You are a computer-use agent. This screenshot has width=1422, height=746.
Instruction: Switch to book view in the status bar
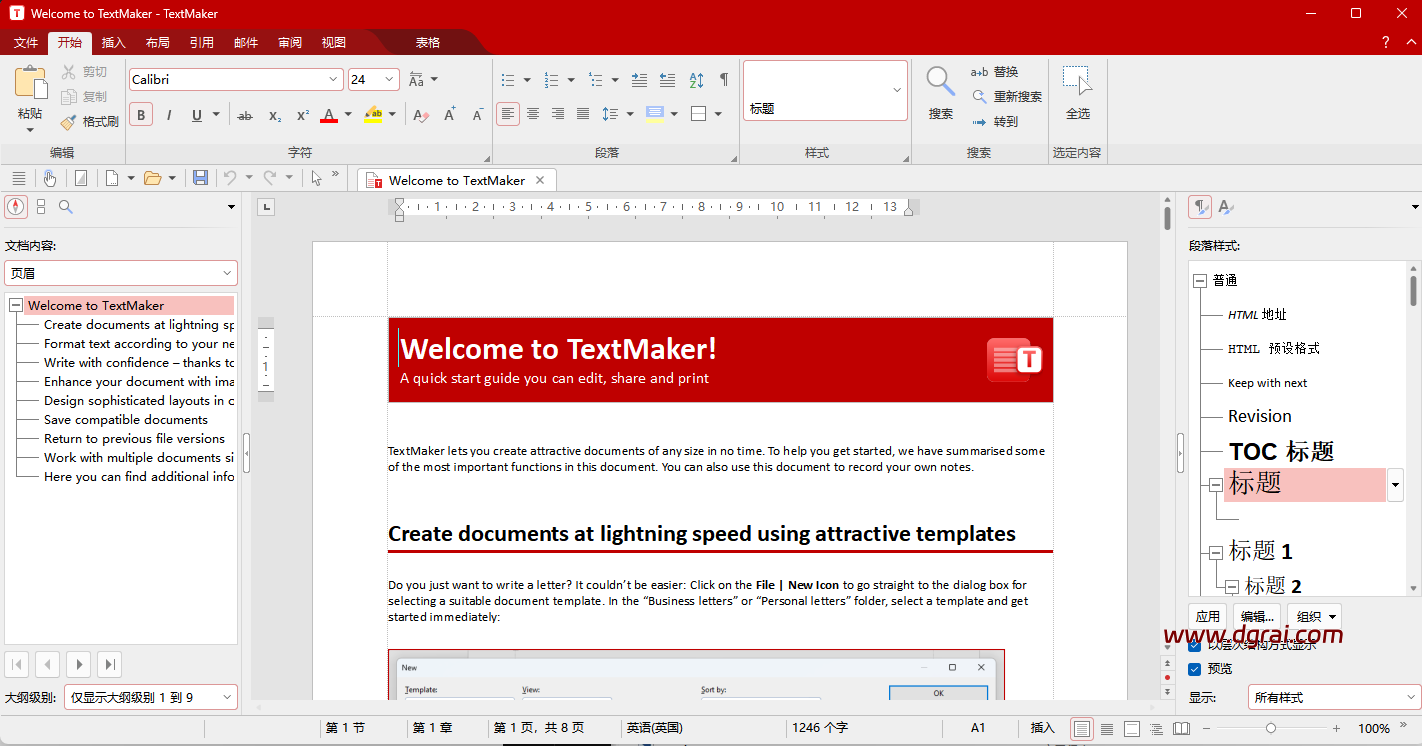[x=1181, y=728]
